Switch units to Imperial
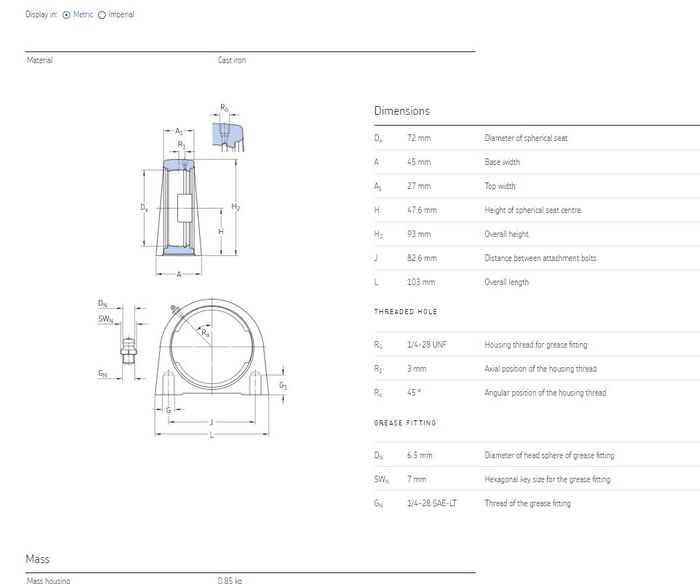This screenshot has width=700, height=584. coord(102,15)
